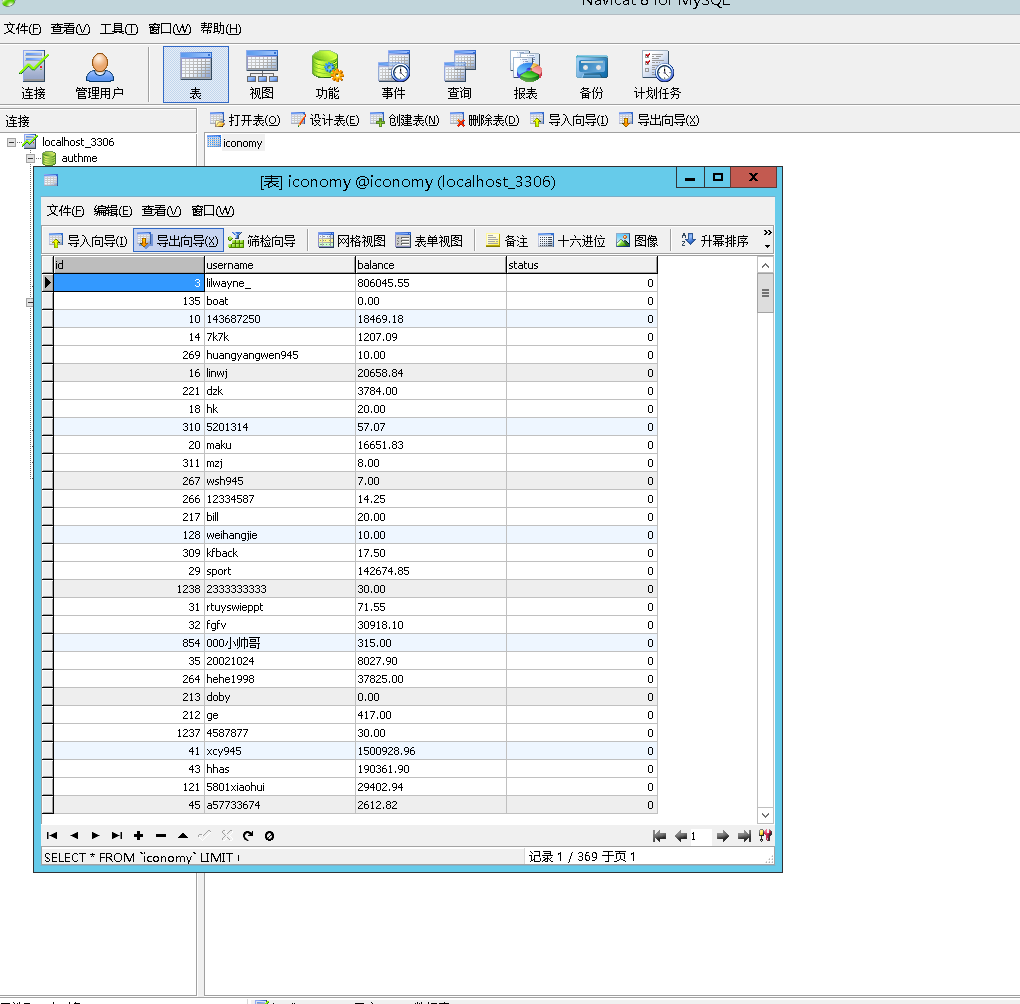Click 设计表 (Design Table) button
The height and width of the screenshot is (1004, 1020).
pos(325,120)
